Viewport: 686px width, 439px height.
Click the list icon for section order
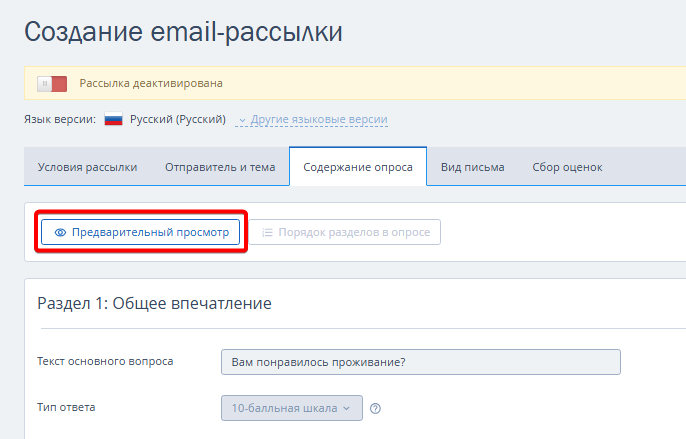click(267, 232)
